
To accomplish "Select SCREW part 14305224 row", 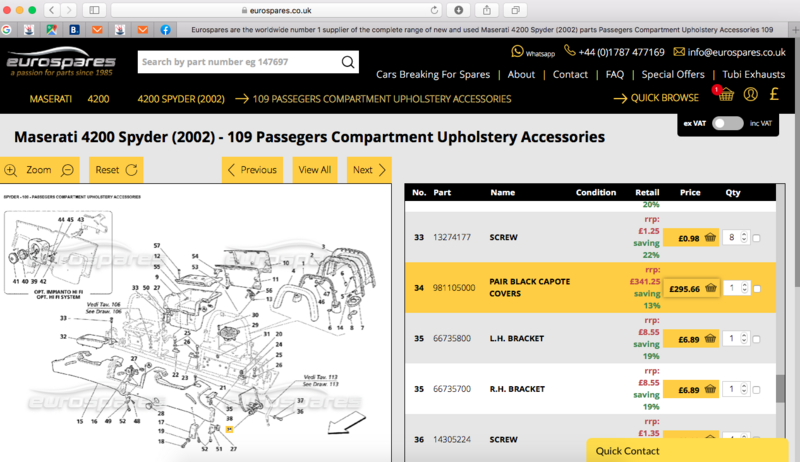I will tap(590, 439).
